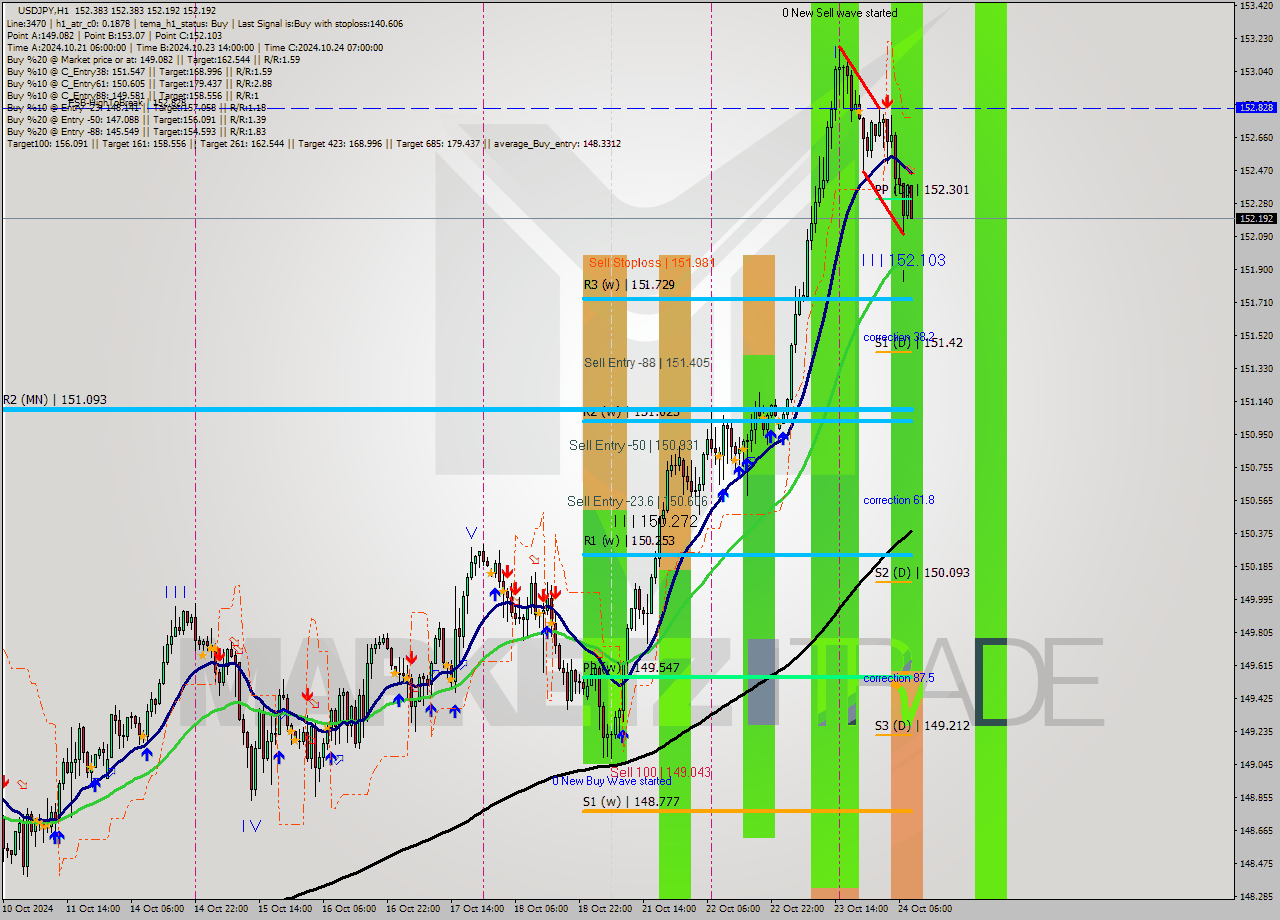The height and width of the screenshot is (920, 1280).
Task: Click the '0 New Buy Wave started' label
Action: [x=612, y=781]
